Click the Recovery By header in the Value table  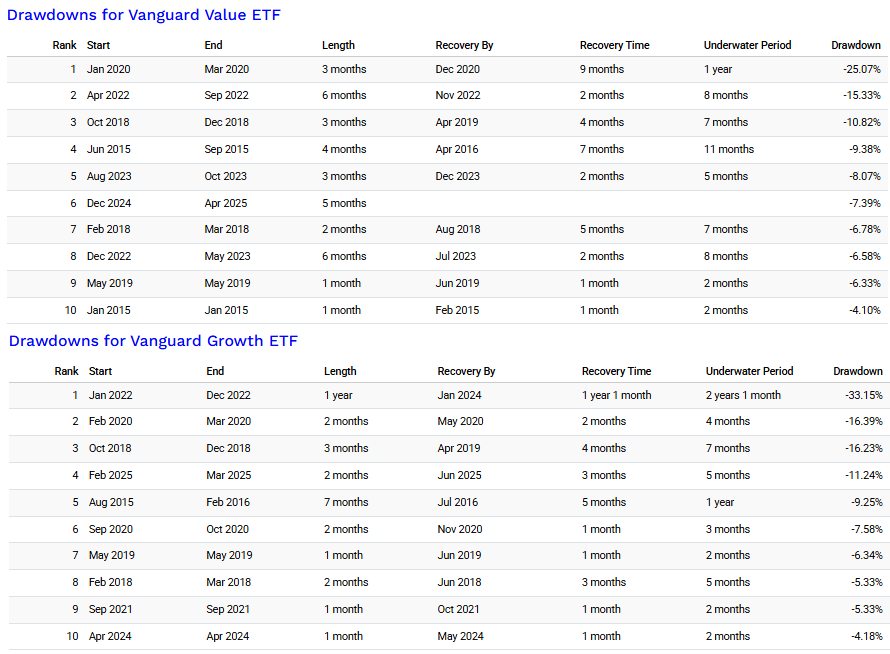[x=464, y=45]
